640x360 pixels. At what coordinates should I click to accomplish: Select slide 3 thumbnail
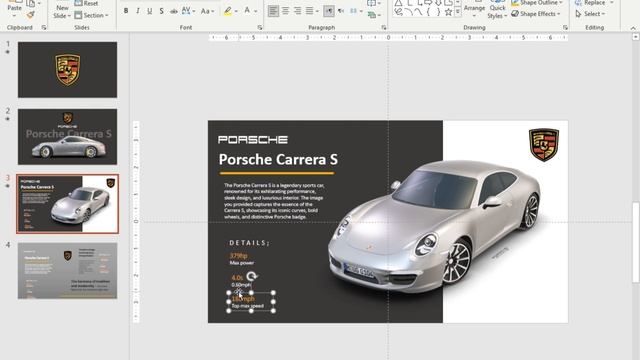tap(67, 204)
